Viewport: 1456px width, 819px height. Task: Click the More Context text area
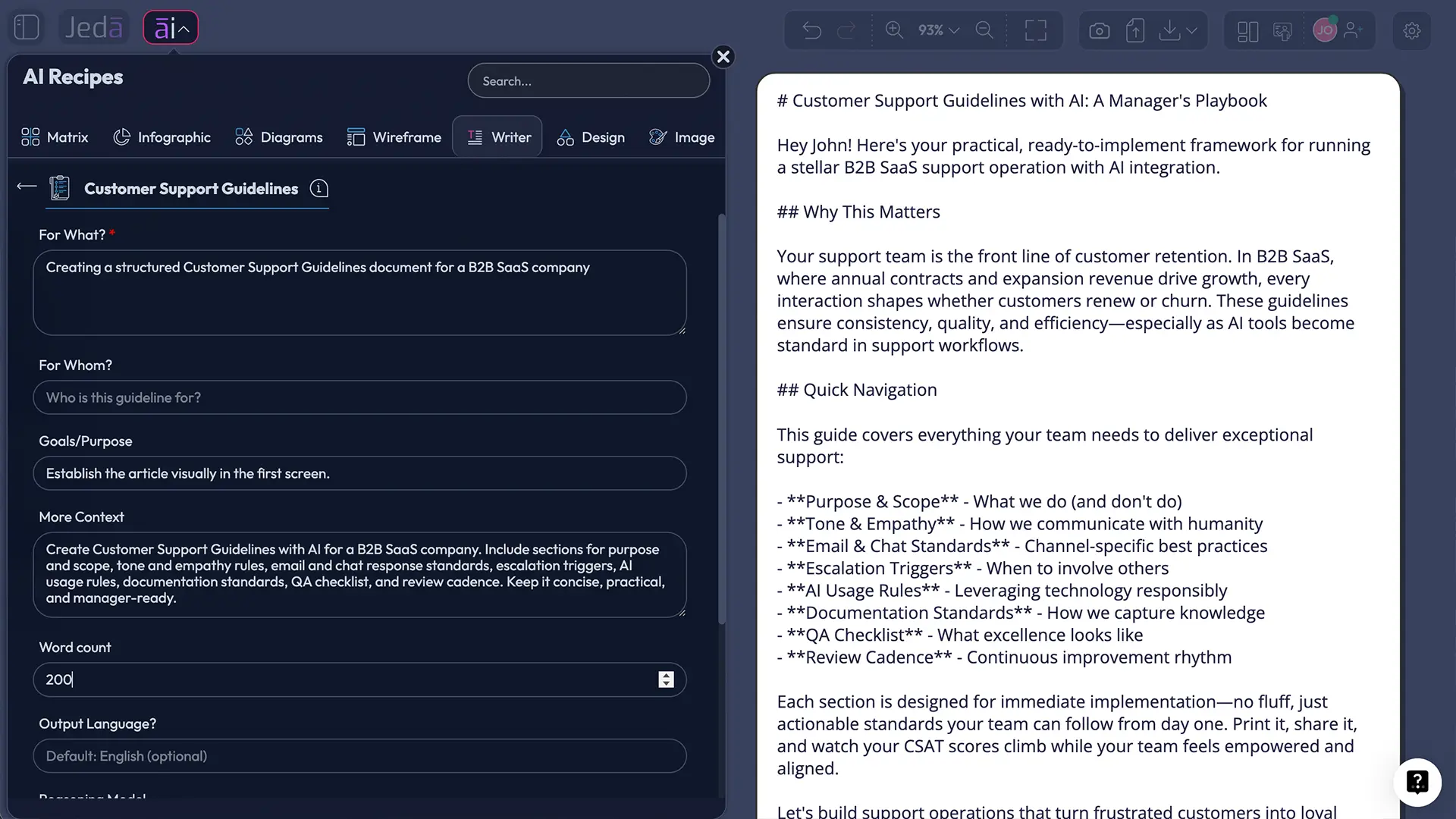pyautogui.click(x=359, y=574)
